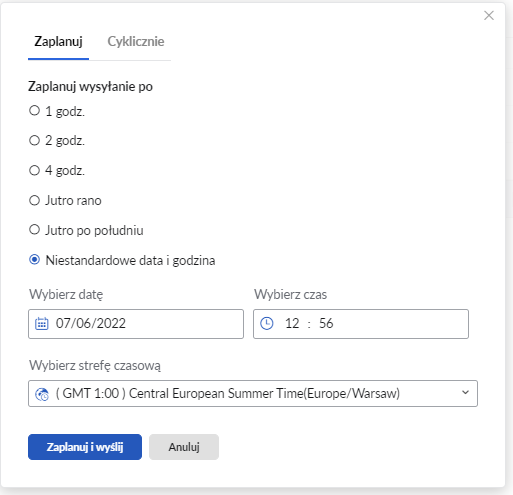
Task: Open the time zone dropdown arrow
Action: point(465,393)
